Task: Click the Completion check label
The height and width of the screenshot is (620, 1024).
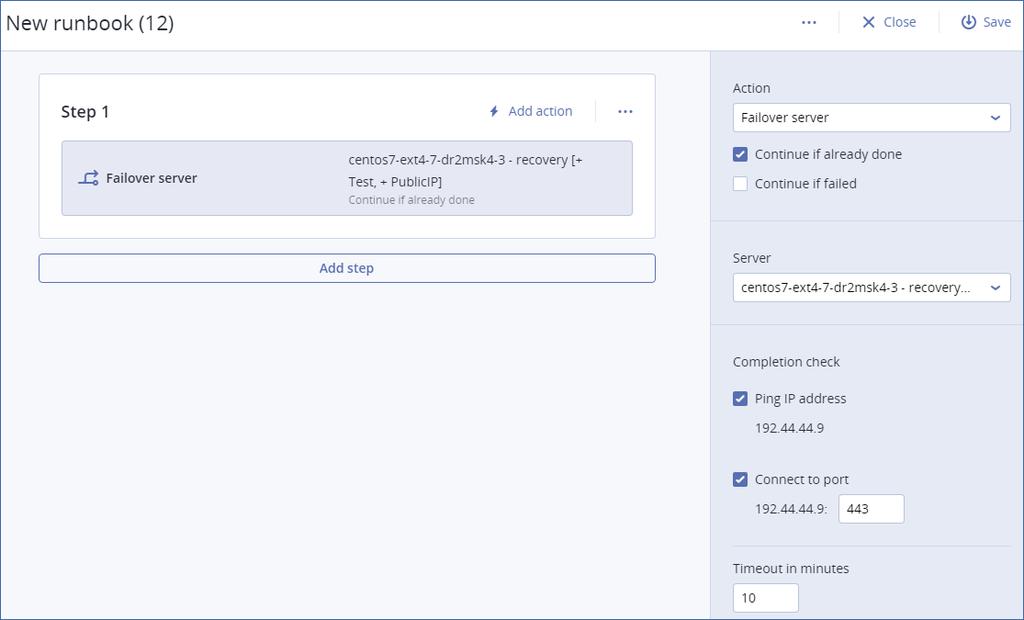Action: tap(786, 362)
